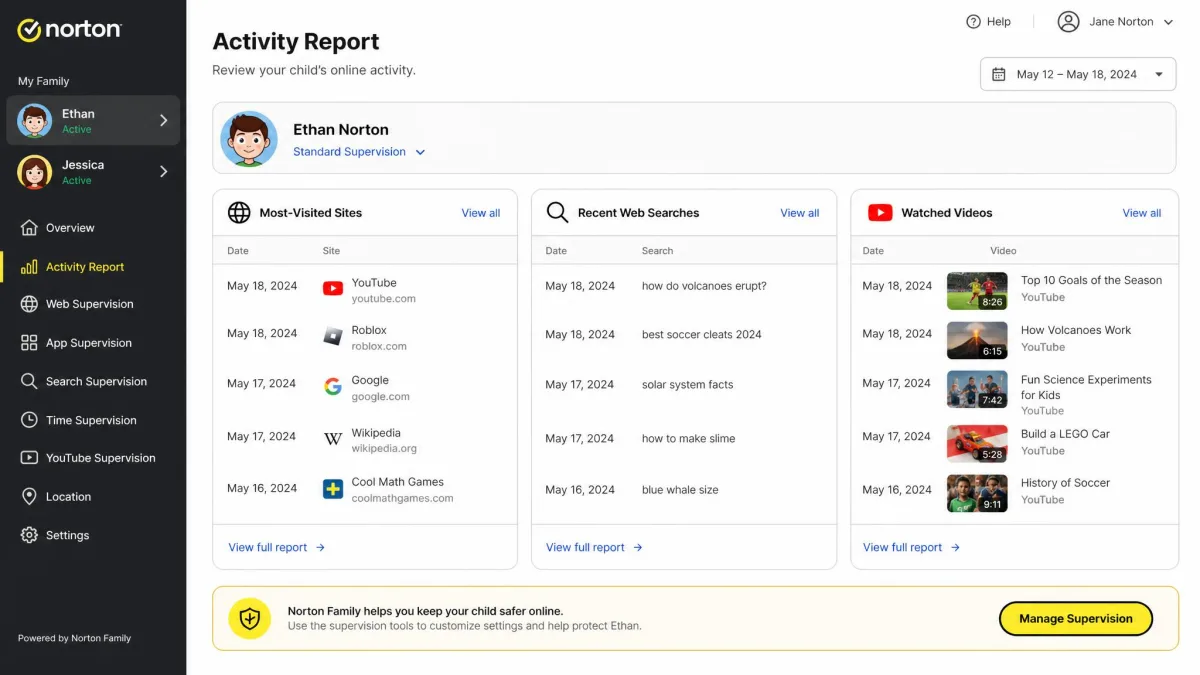1200x675 pixels.
Task: Open Location pin icon
Action: [29, 497]
